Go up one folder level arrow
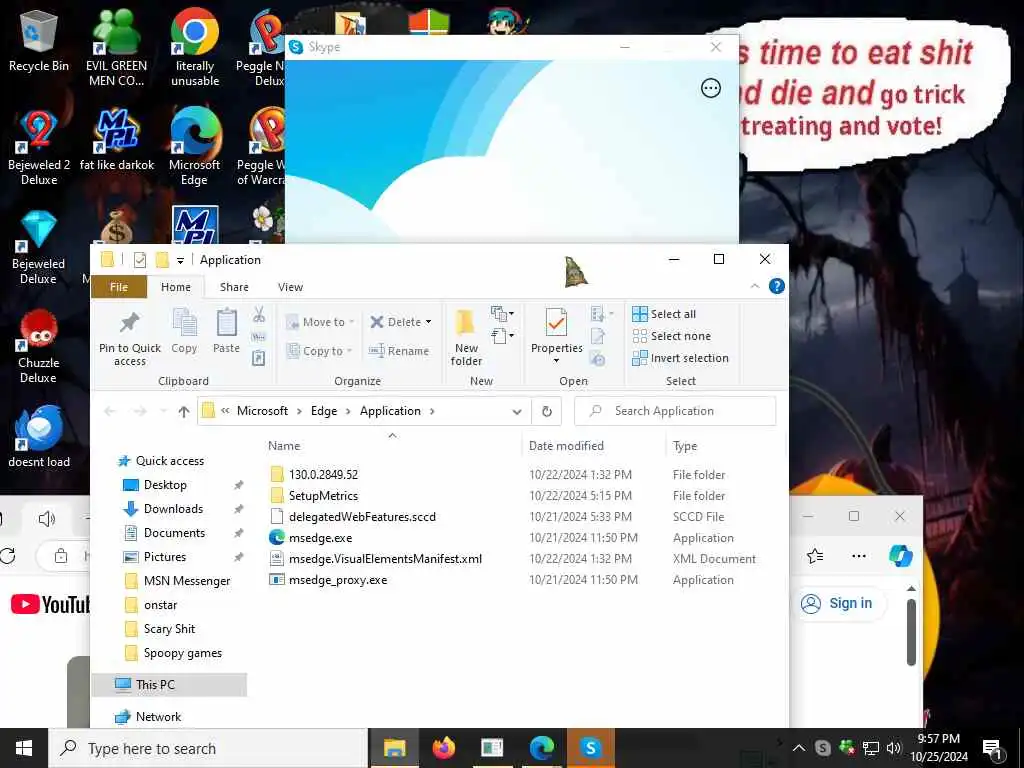This screenshot has height=768, width=1024. pyautogui.click(x=184, y=411)
